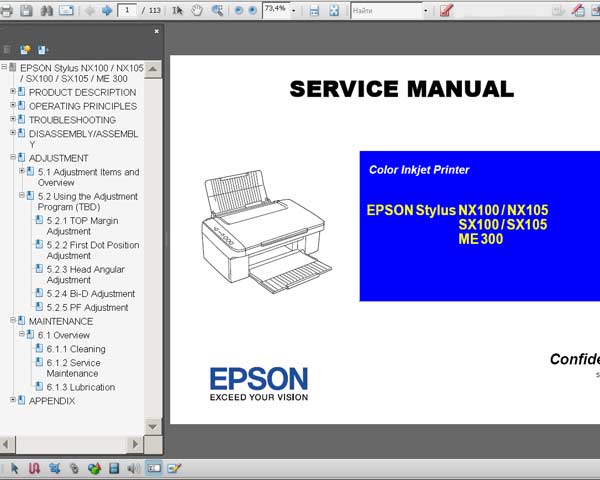The width and height of the screenshot is (600, 480).
Task: Click the Print icon in the toolbar
Action: [7, 11]
